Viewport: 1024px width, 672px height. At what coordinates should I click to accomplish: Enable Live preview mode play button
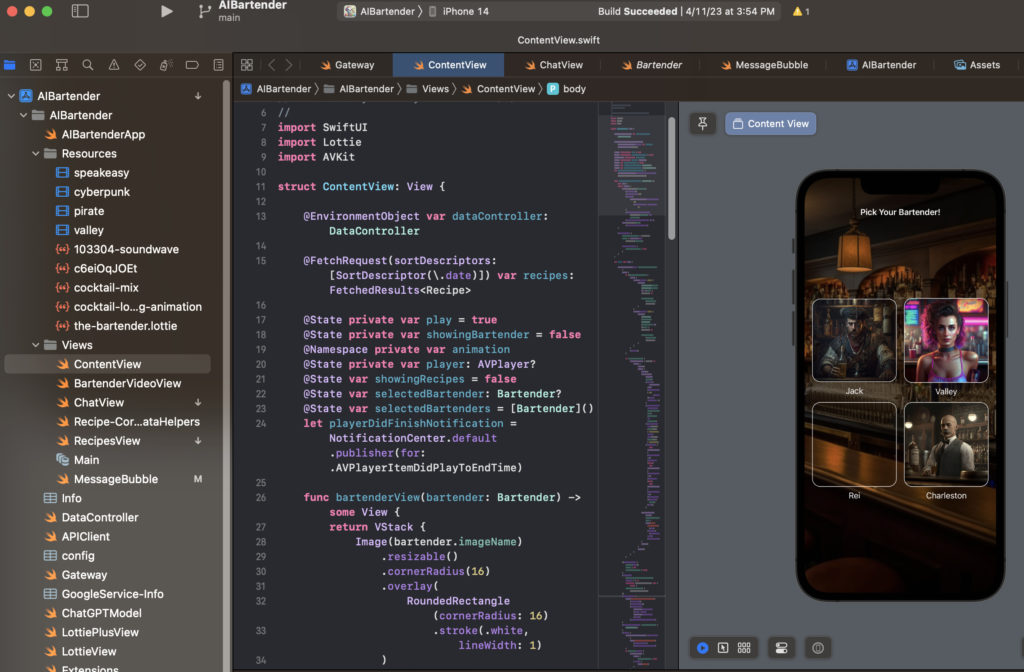[703, 648]
